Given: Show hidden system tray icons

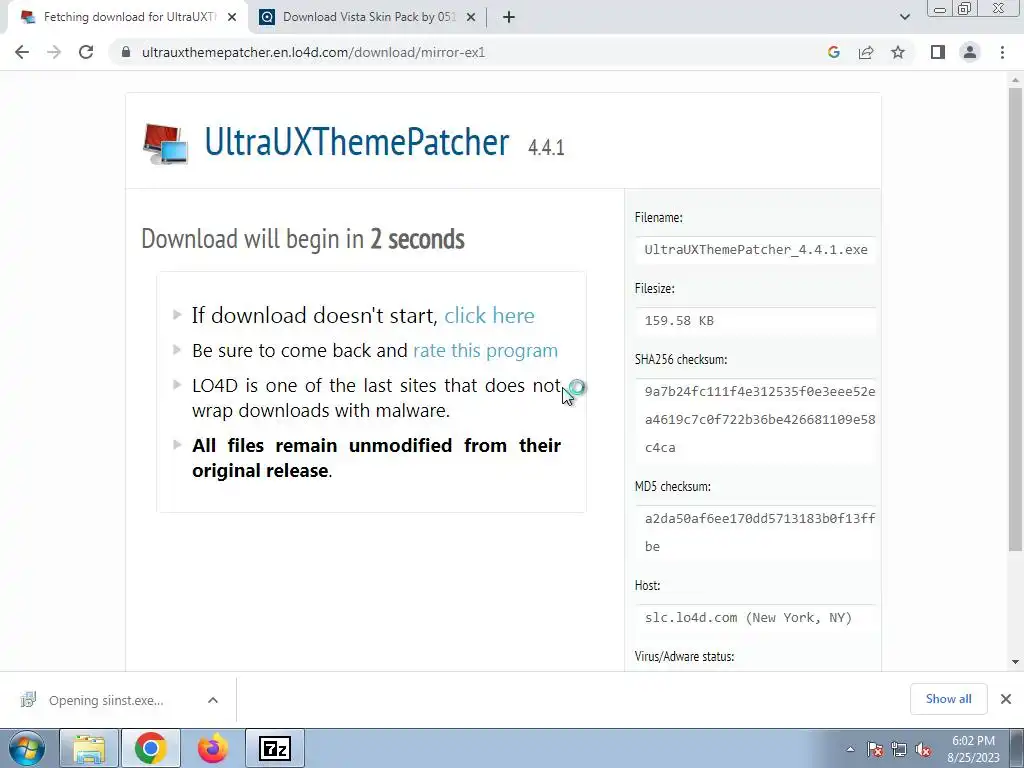Looking at the screenshot, I should (x=850, y=749).
